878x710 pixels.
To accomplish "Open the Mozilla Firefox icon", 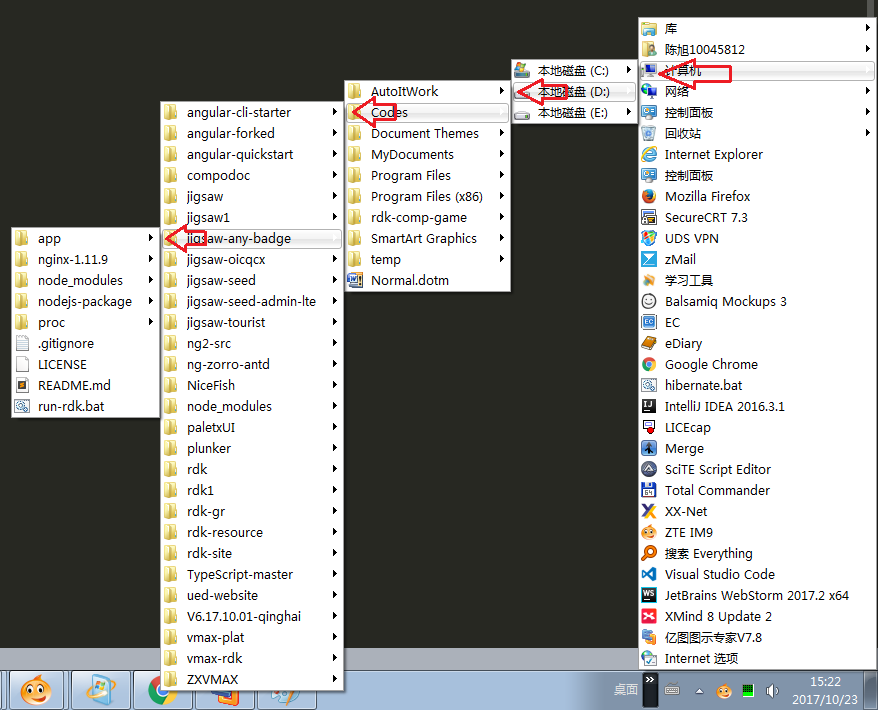I will [x=648, y=197].
